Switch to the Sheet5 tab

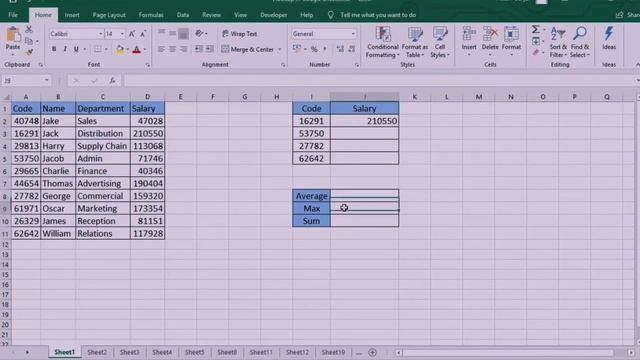[194, 352]
